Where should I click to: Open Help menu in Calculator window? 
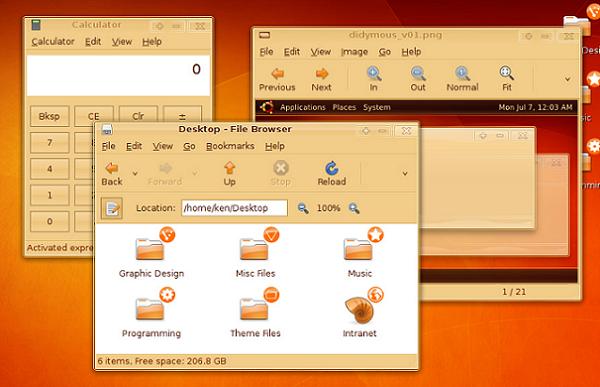coord(152,42)
